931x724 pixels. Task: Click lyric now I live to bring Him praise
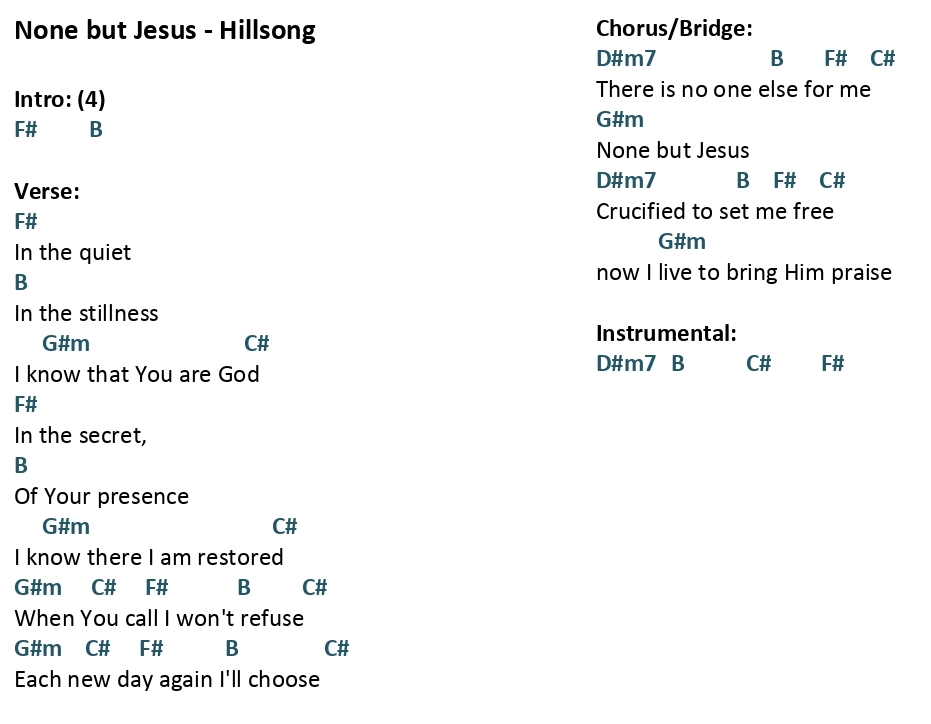744,273
